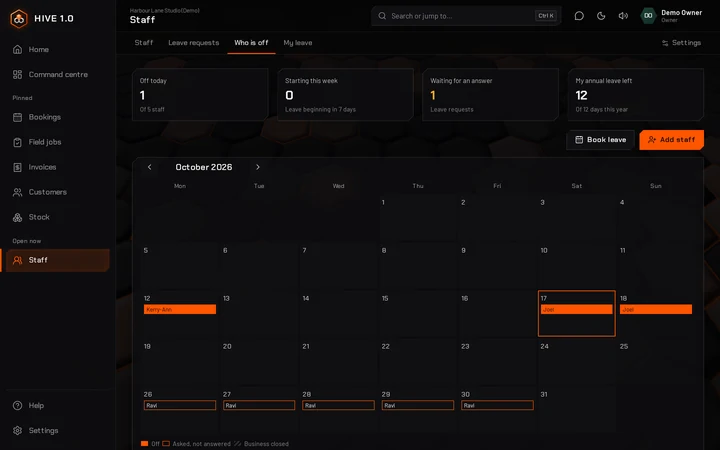Screen dimensions: 720x450
Task: Click the search magnifier icon
Action: click(x=382, y=16)
